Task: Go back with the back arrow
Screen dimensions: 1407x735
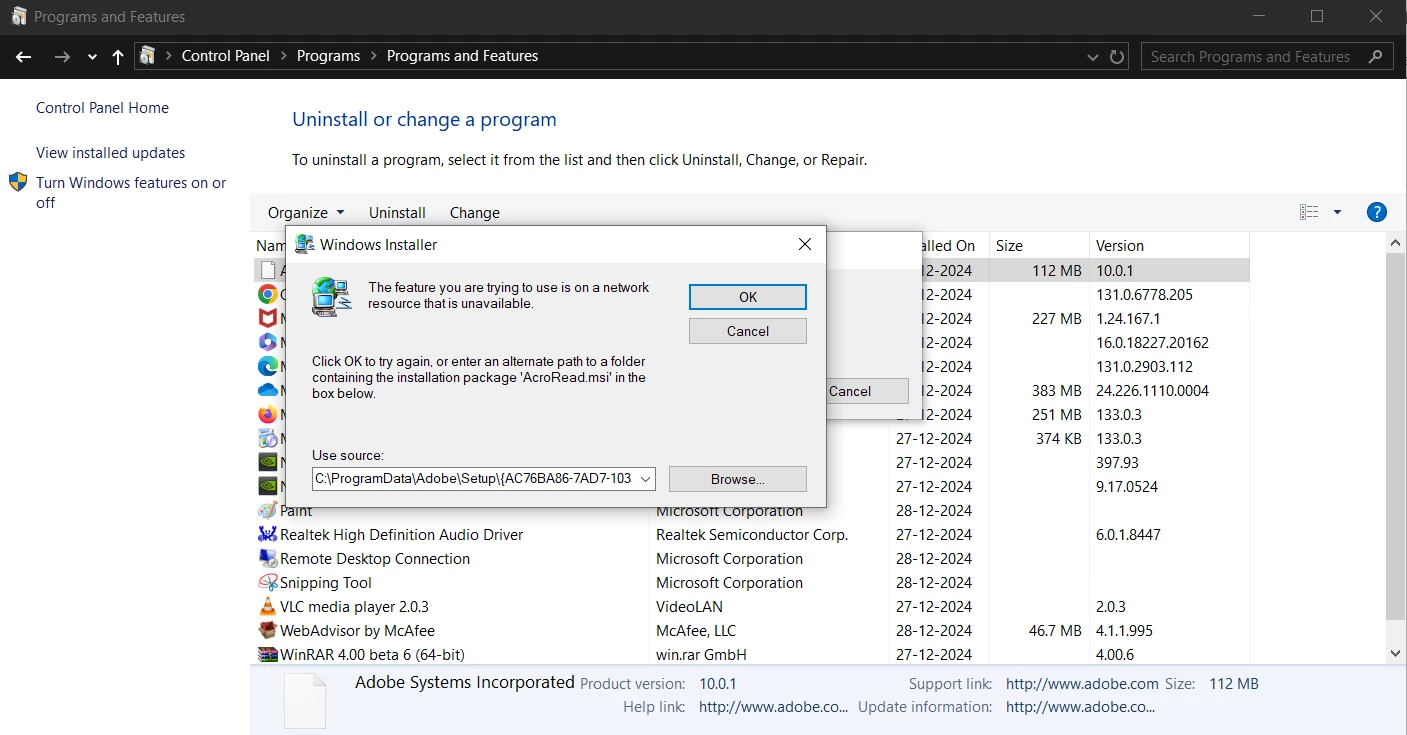Action: [24, 57]
